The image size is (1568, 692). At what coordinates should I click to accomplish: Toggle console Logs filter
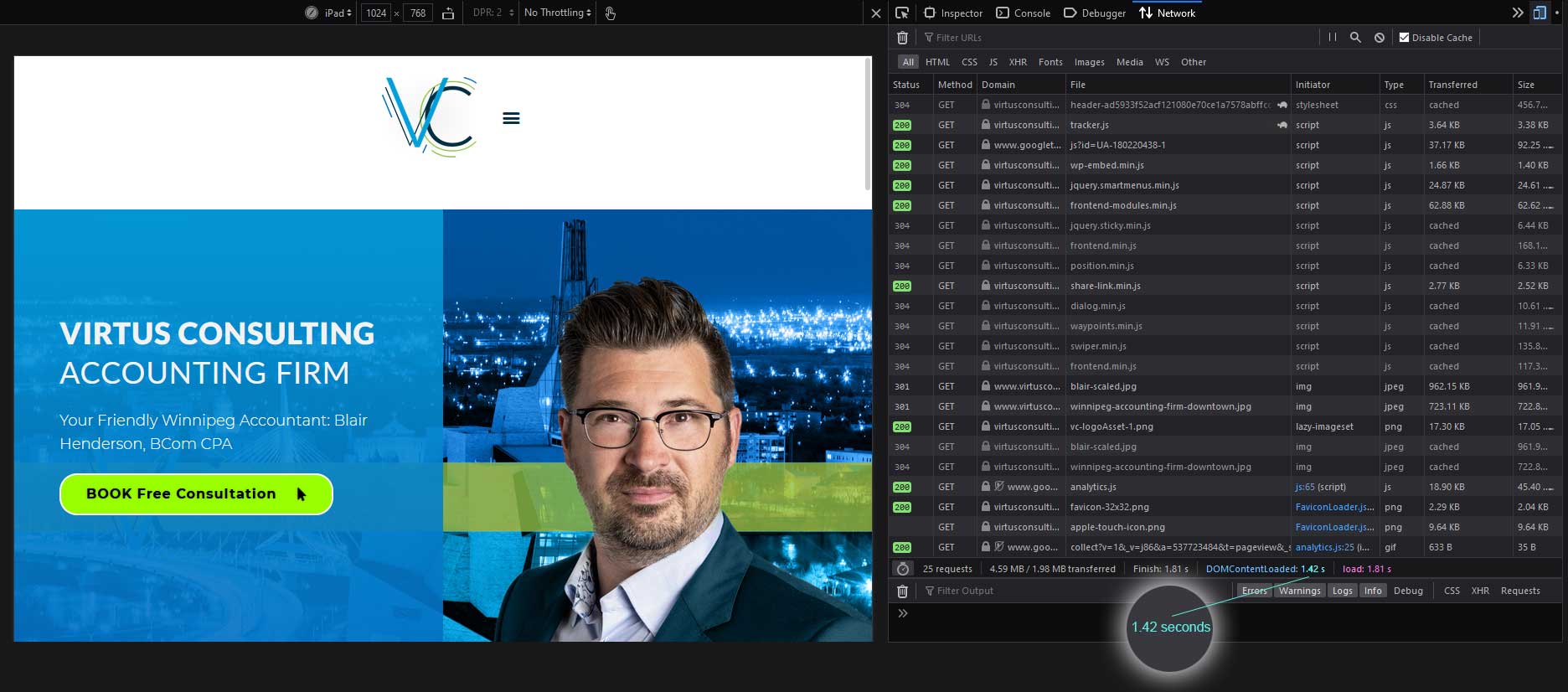1342,591
